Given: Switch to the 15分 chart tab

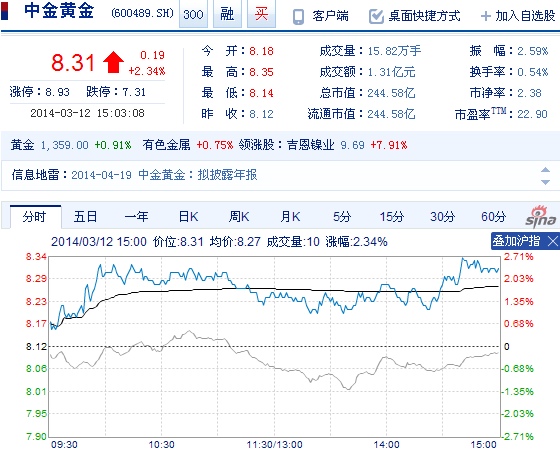Looking at the screenshot, I should (392, 217).
